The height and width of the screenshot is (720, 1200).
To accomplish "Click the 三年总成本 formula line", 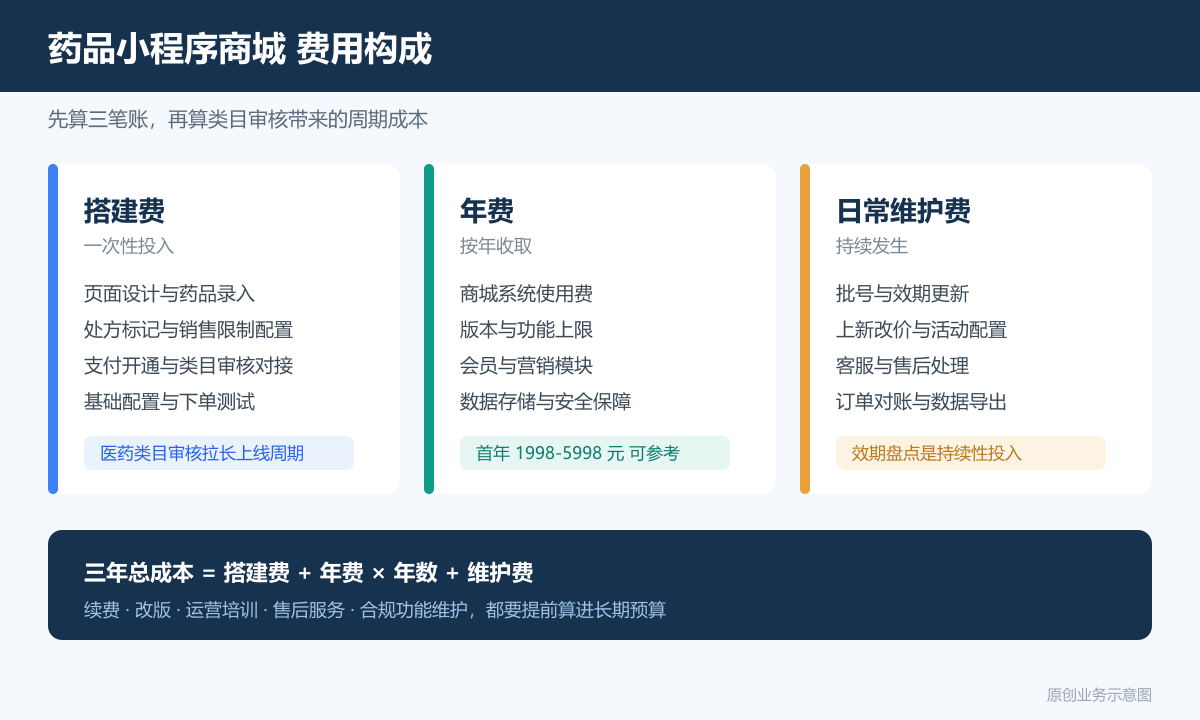I will (309, 573).
